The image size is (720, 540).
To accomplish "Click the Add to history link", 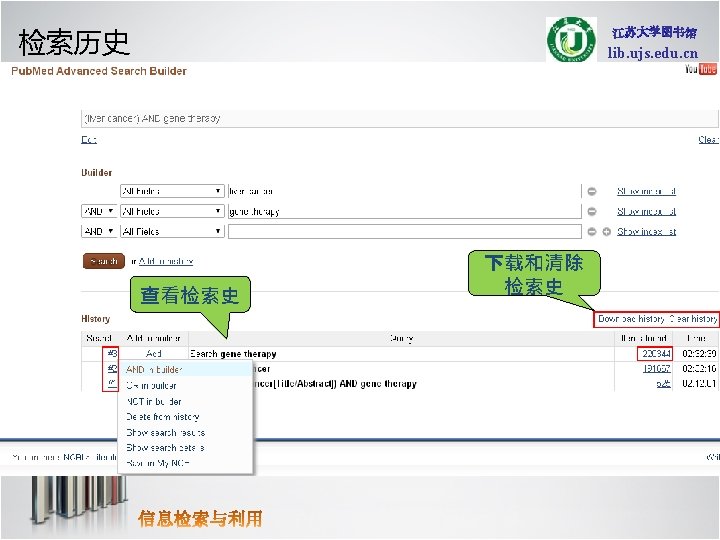I will (x=166, y=261).
